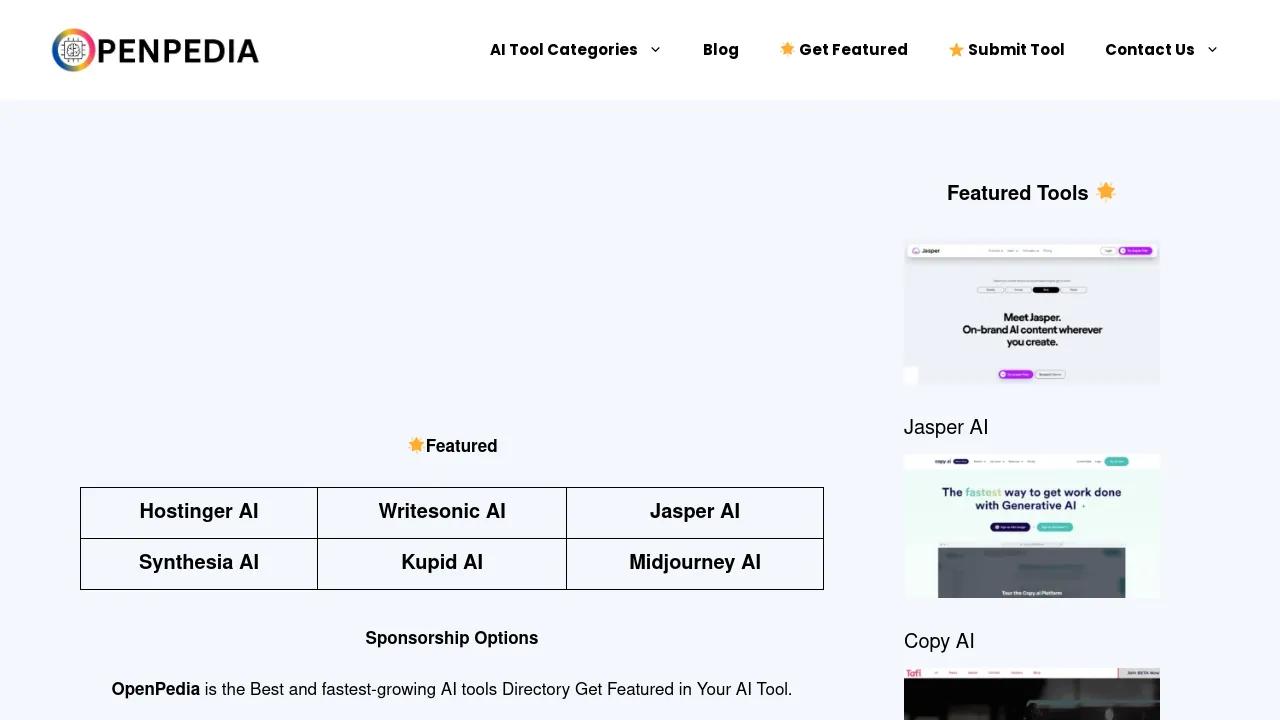1280x720 pixels.
Task: Click the star icon next to Featured Tools
Action: pyautogui.click(x=1105, y=191)
